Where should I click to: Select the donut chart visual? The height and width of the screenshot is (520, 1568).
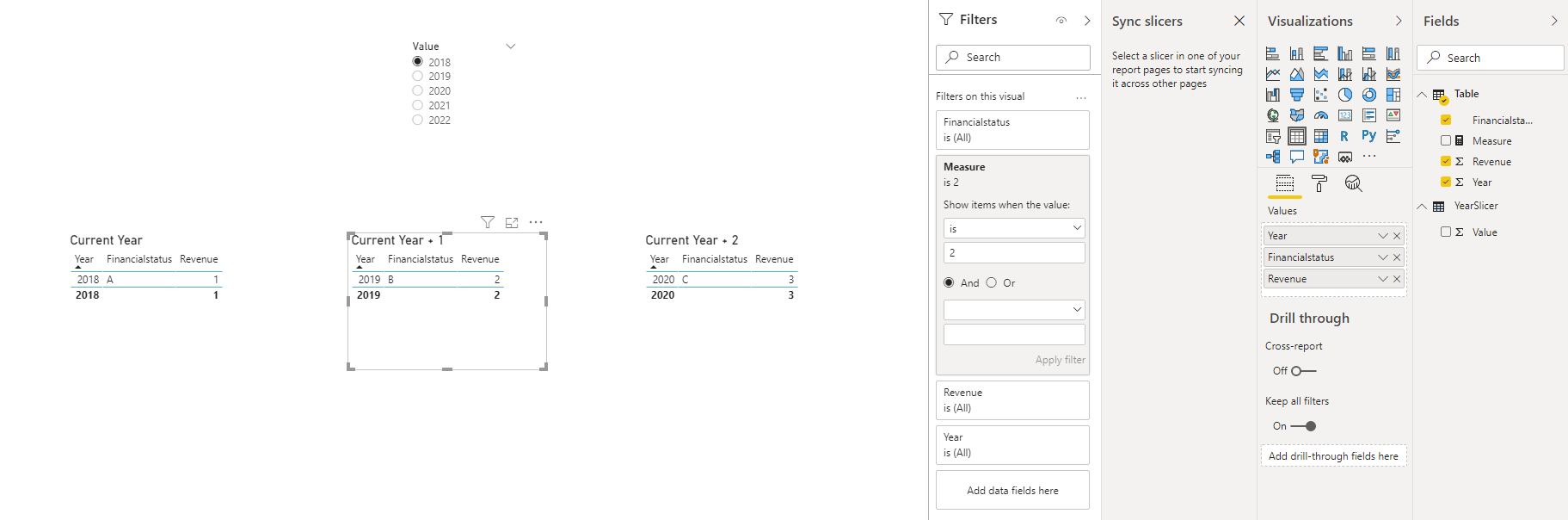pos(1369,95)
